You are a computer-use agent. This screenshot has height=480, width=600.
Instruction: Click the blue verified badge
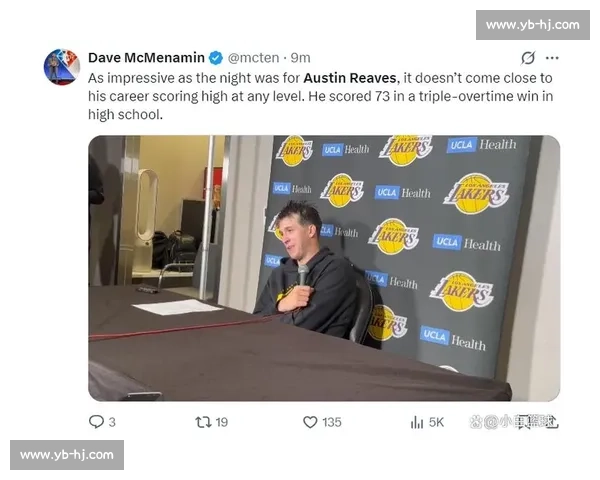coord(216,58)
